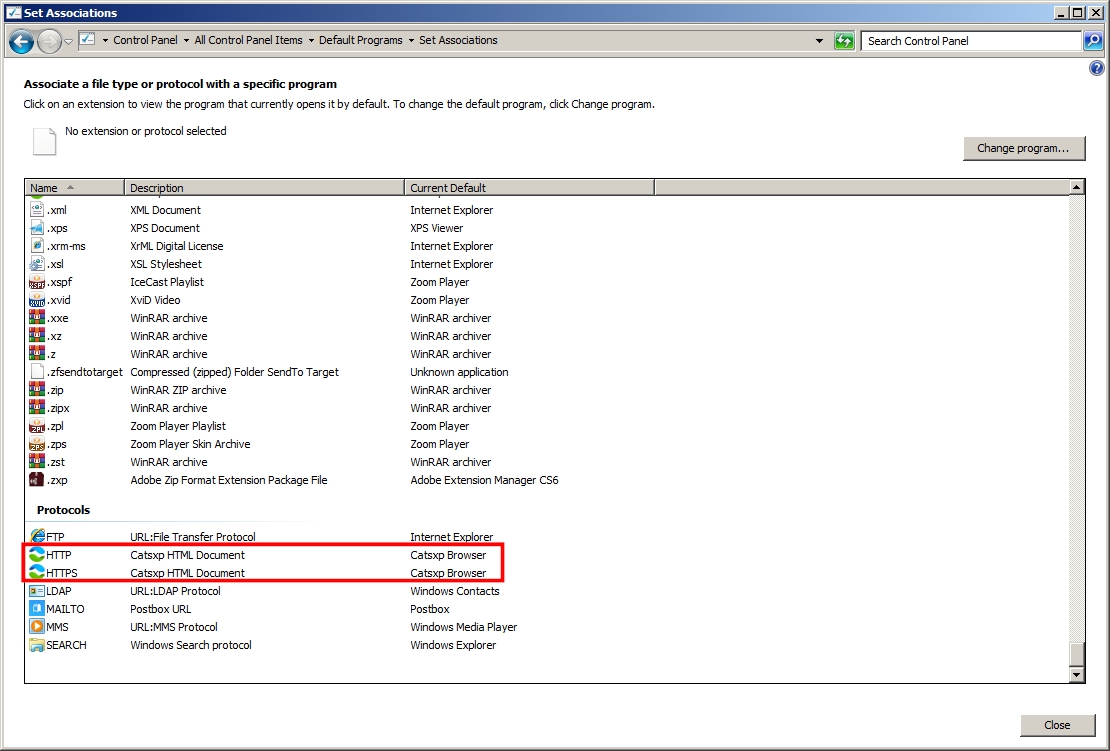Select 'URL:File Transfer Protocol' text
The width and height of the screenshot is (1110, 751).
(x=193, y=537)
